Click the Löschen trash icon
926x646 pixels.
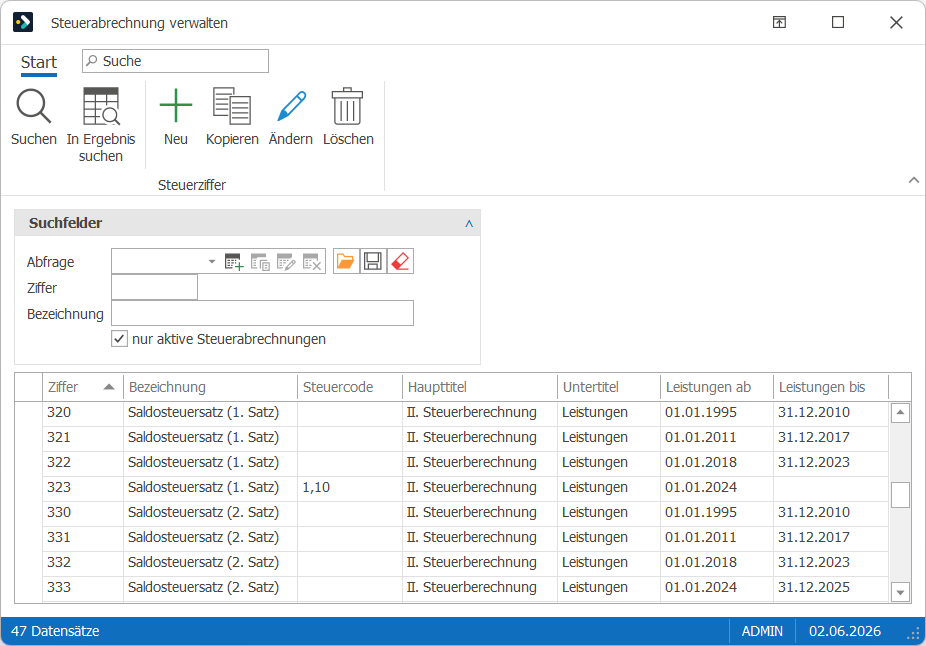pos(347,106)
